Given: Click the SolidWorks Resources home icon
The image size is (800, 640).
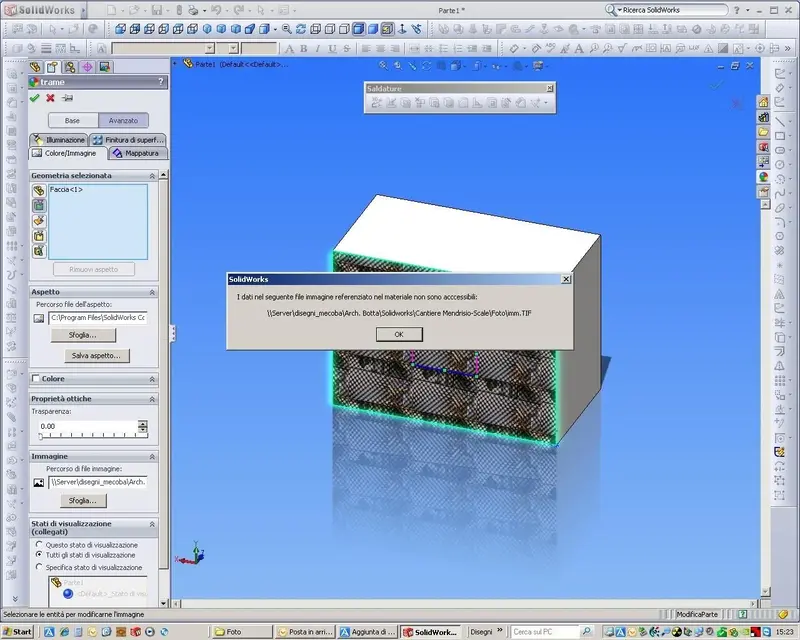Looking at the screenshot, I should tap(763, 103).
